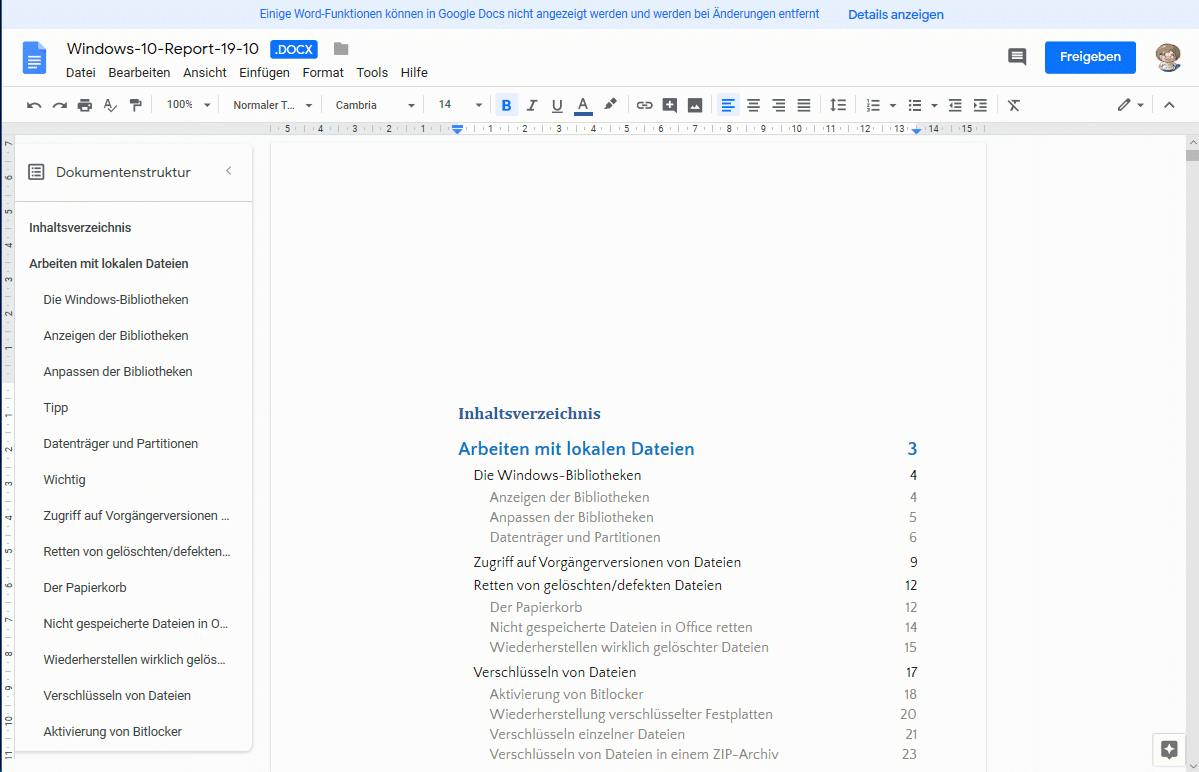The height and width of the screenshot is (772, 1199).
Task: Select Aktivierung von Bitlocker outline entry
Action: (x=112, y=731)
